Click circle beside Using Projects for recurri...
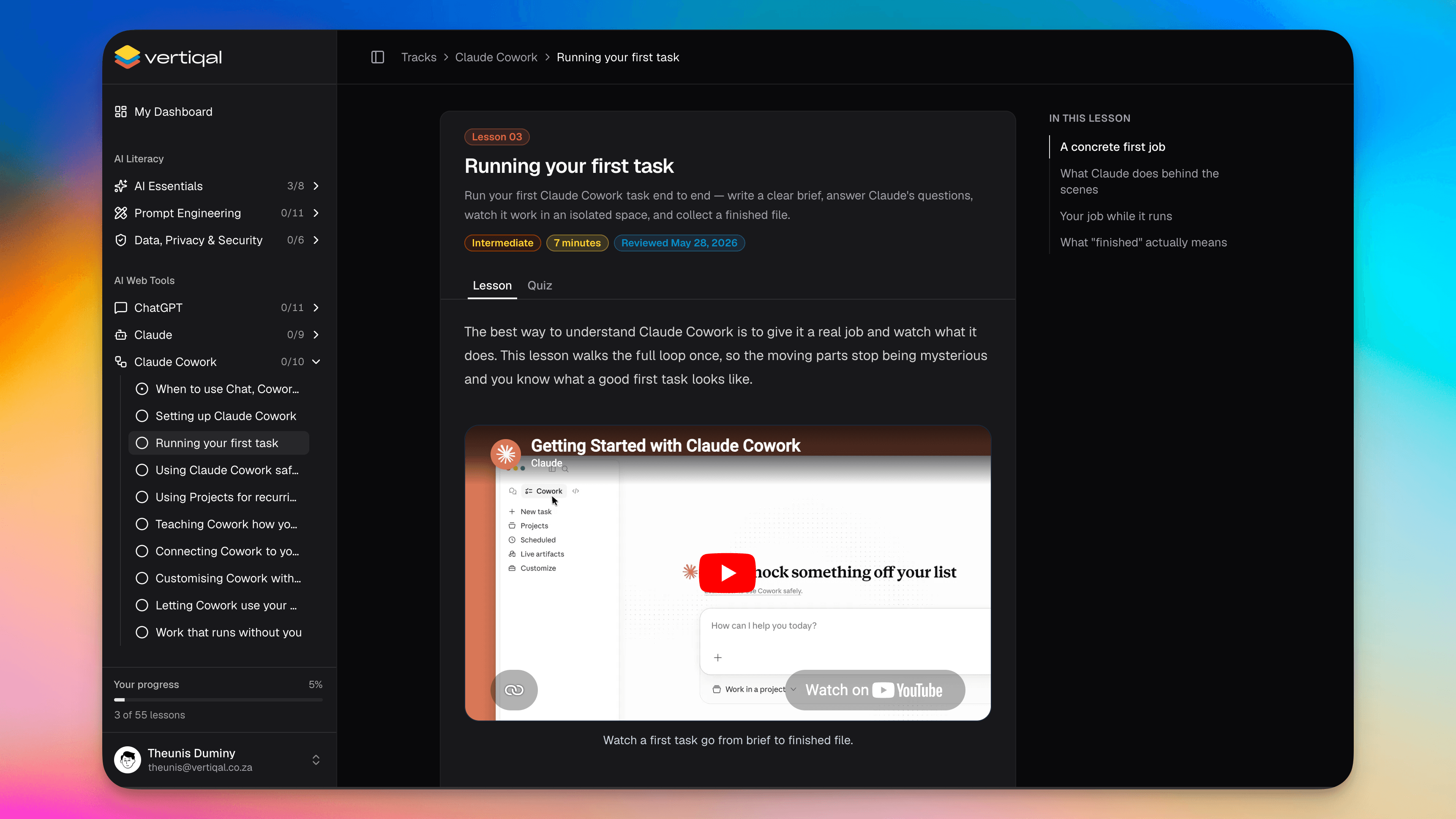 click(x=142, y=497)
